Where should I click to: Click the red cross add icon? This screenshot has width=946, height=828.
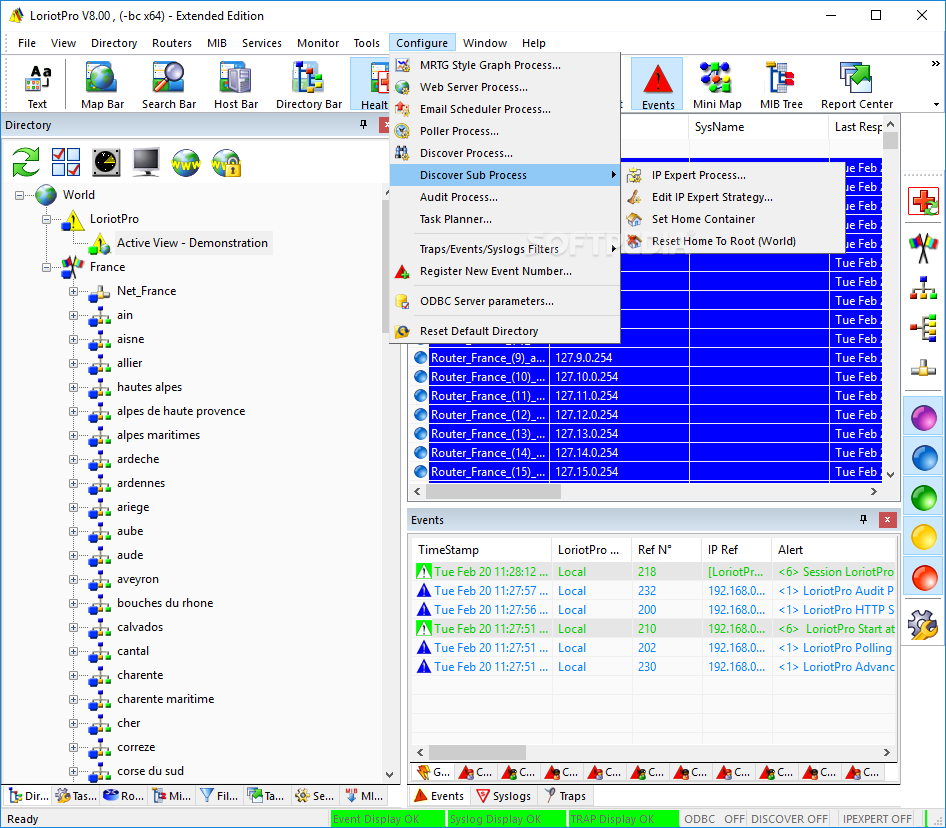[x=924, y=201]
